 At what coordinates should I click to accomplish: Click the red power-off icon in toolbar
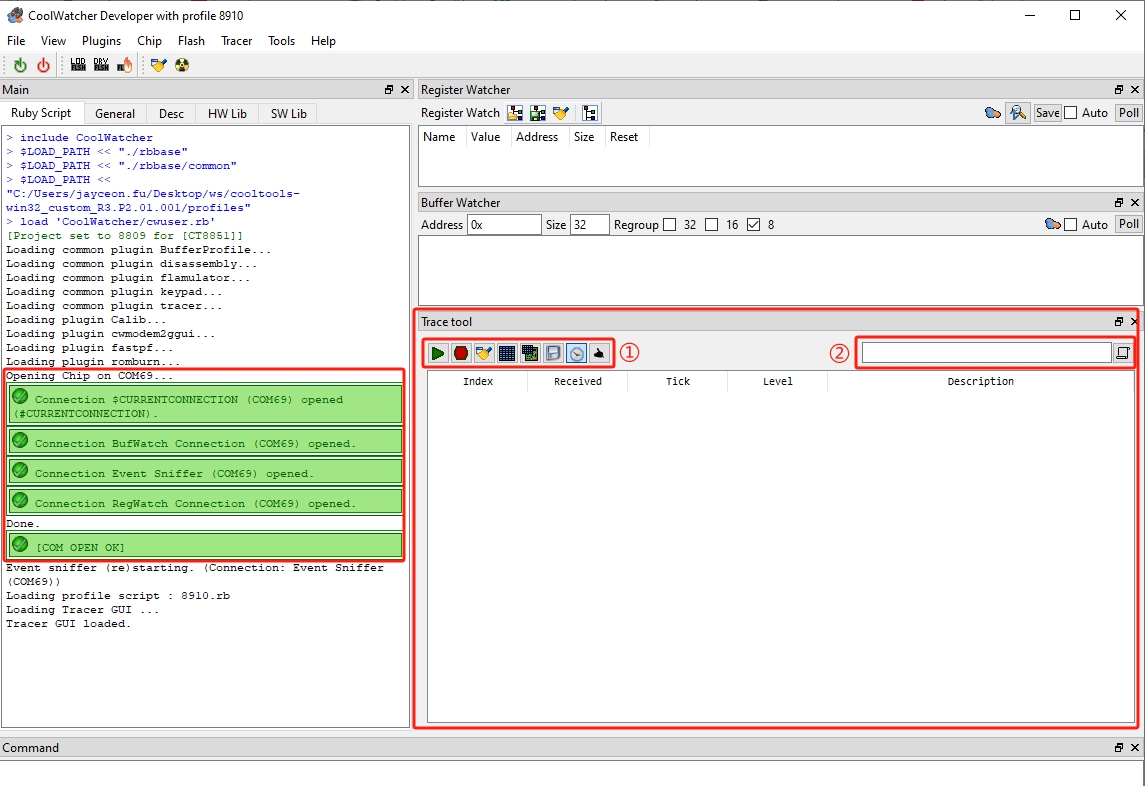click(x=43, y=65)
